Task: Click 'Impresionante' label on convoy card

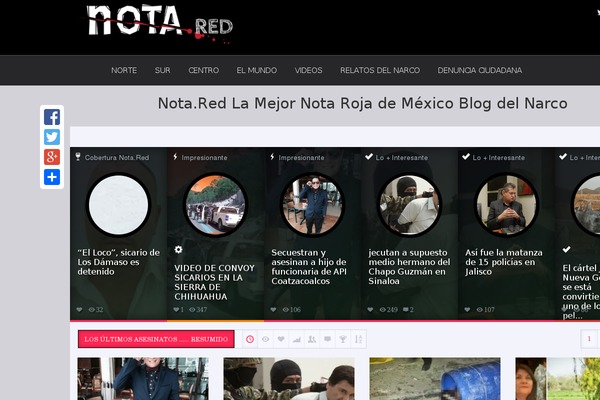Action: coord(204,158)
